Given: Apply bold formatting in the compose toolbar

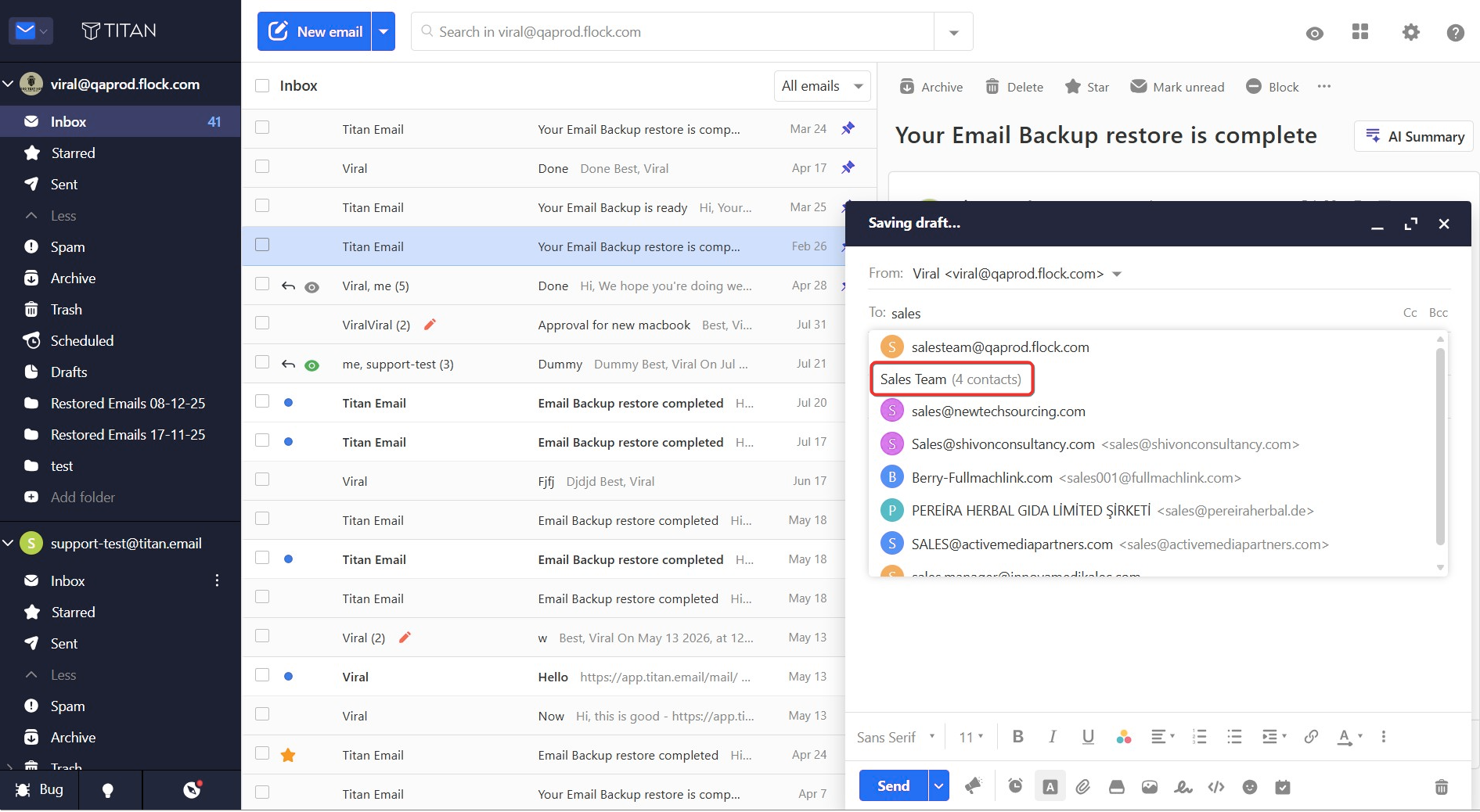Looking at the screenshot, I should [1018, 736].
